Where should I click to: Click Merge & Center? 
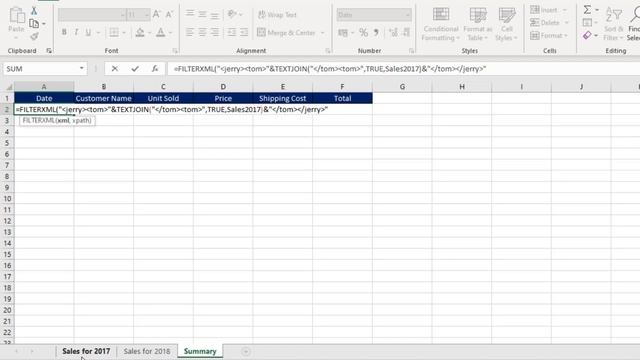pos(286,32)
